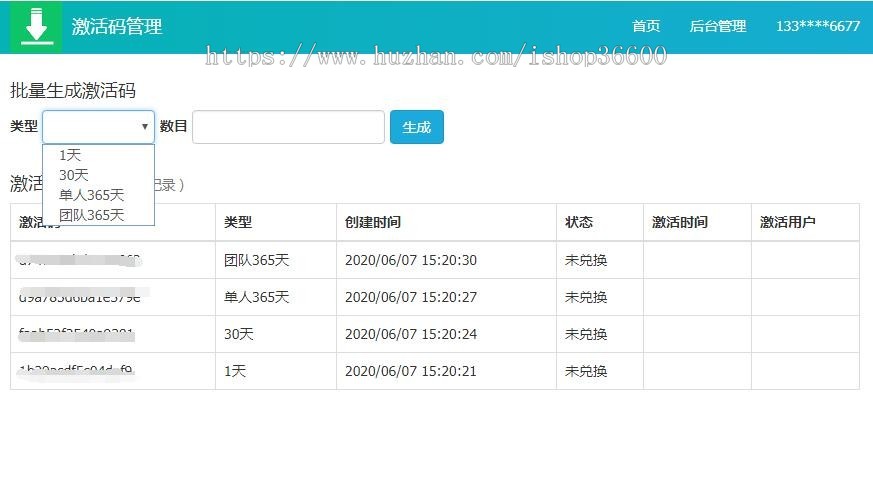Click the timestamp 2020/06/07 15:20:27
Viewport: 873px width, 480px height.
[x=411, y=297]
